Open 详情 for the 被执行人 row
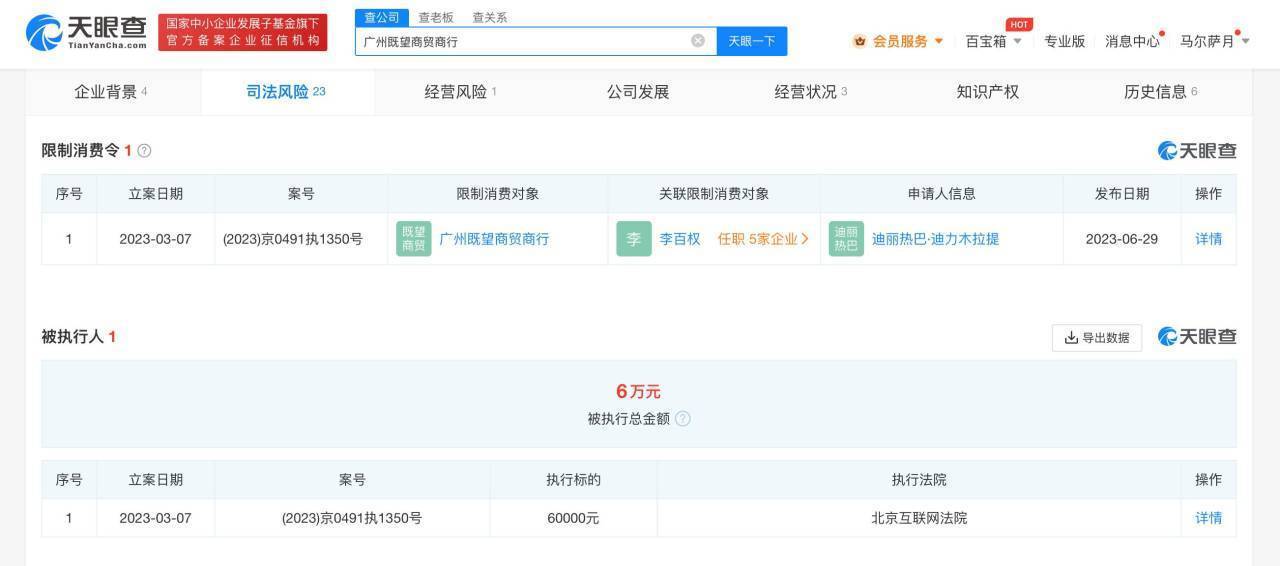The height and width of the screenshot is (566, 1280). [1208, 518]
